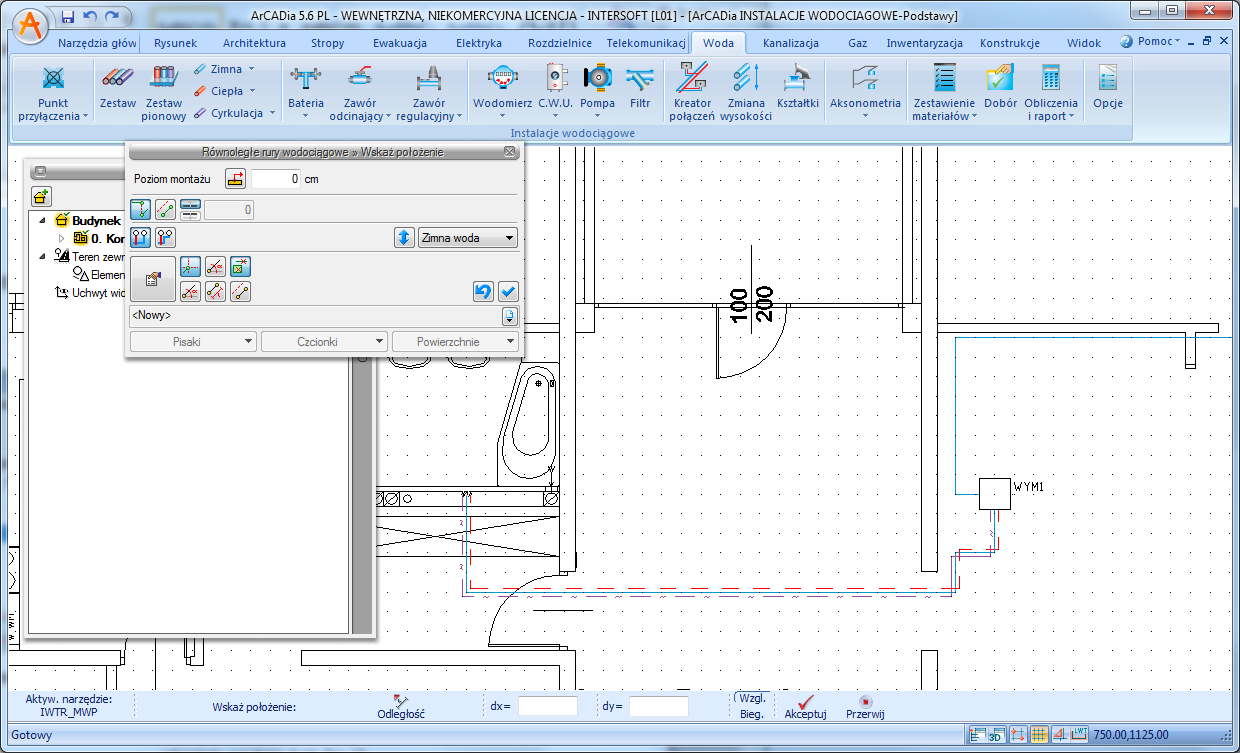Toggle the crosshair tracking snap button
This screenshot has width=1240, height=753.
pos(190,267)
